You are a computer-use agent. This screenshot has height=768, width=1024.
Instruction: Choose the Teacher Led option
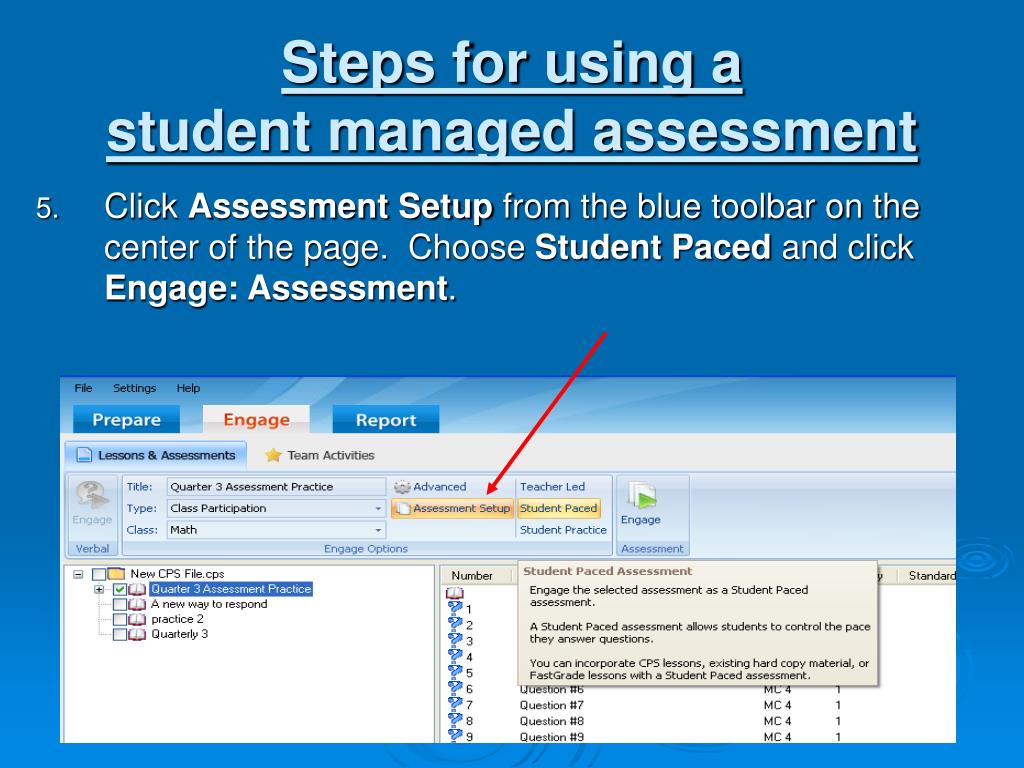click(x=552, y=487)
